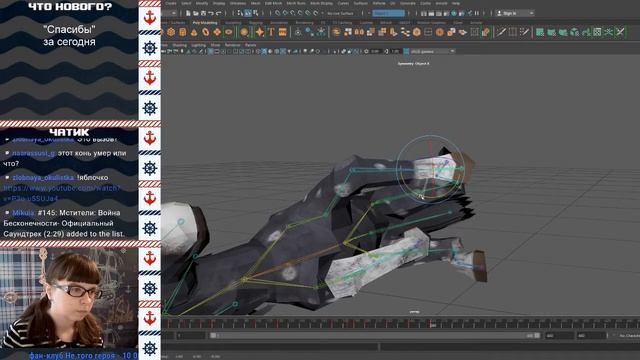The height and width of the screenshot is (360, 640).
Task: Open the Sign In dropdown
Action: pos(515,13)
